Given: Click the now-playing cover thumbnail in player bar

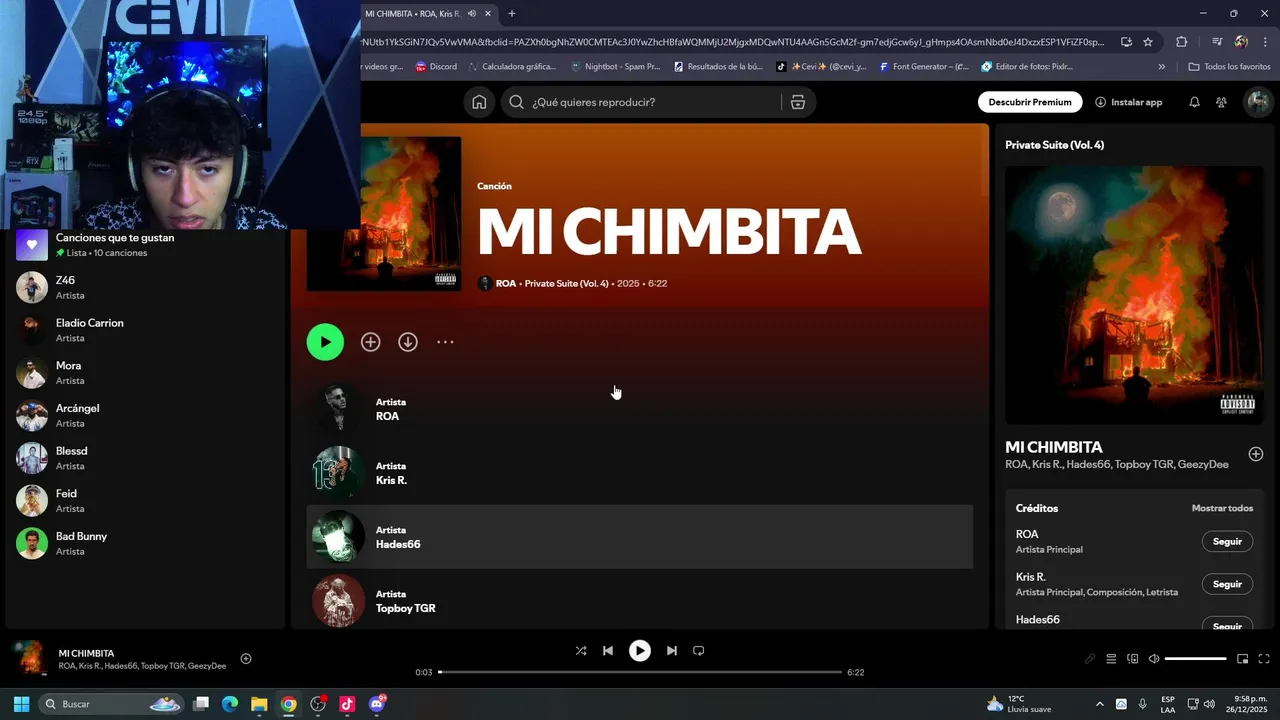Looking at the screenshot, I should tap(29, 659).
